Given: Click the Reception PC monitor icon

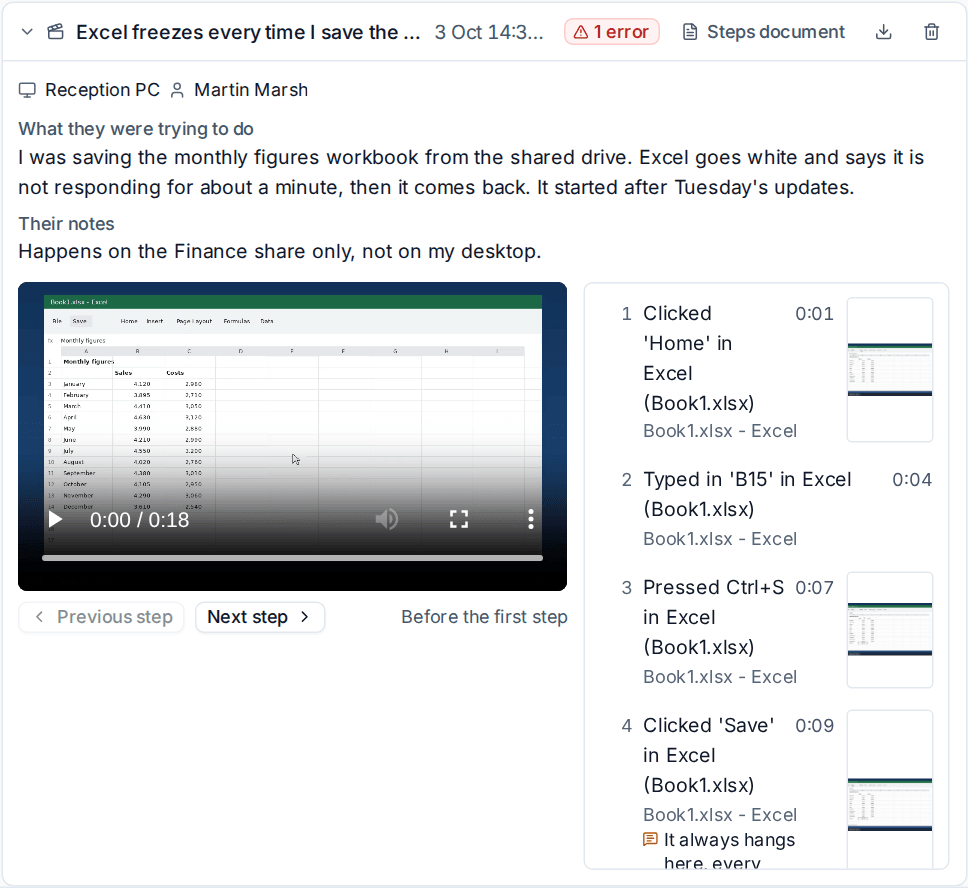Looking at the screenshot, I should pyautogui.click(x=27, y=90).
